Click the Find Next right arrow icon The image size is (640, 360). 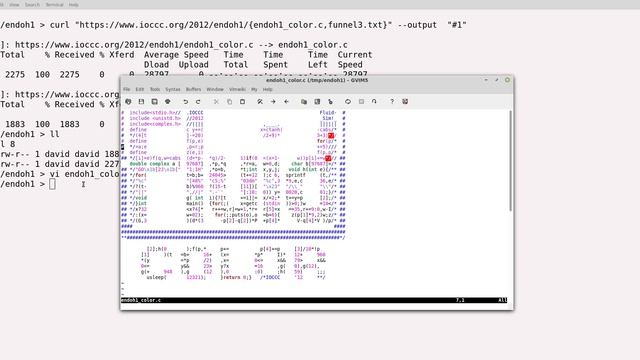coord(273,102)
